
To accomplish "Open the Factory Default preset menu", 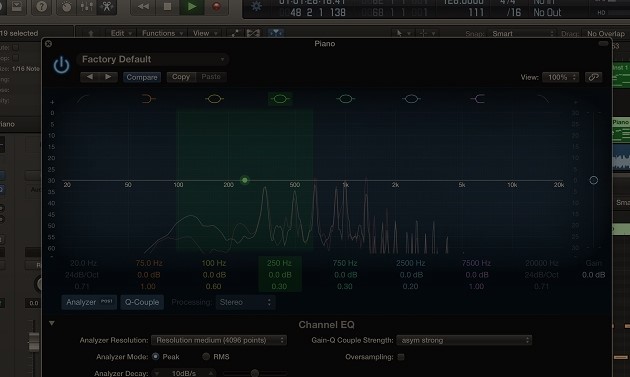I will click(x=153, y=59).
